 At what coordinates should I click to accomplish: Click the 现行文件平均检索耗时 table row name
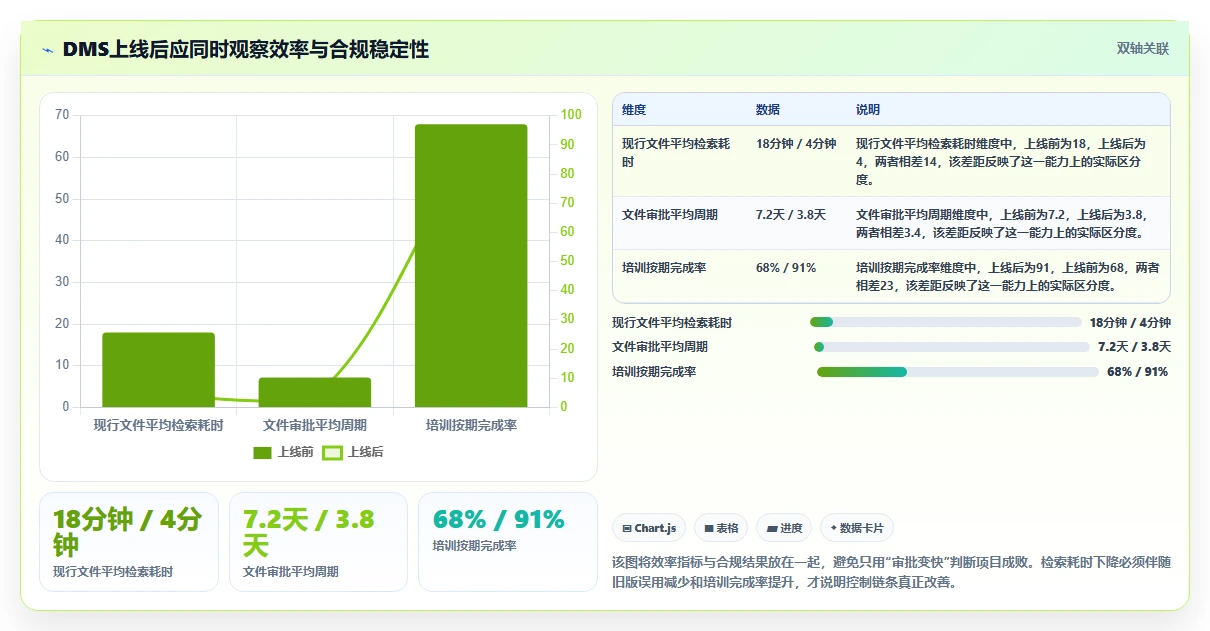[676, 152]
